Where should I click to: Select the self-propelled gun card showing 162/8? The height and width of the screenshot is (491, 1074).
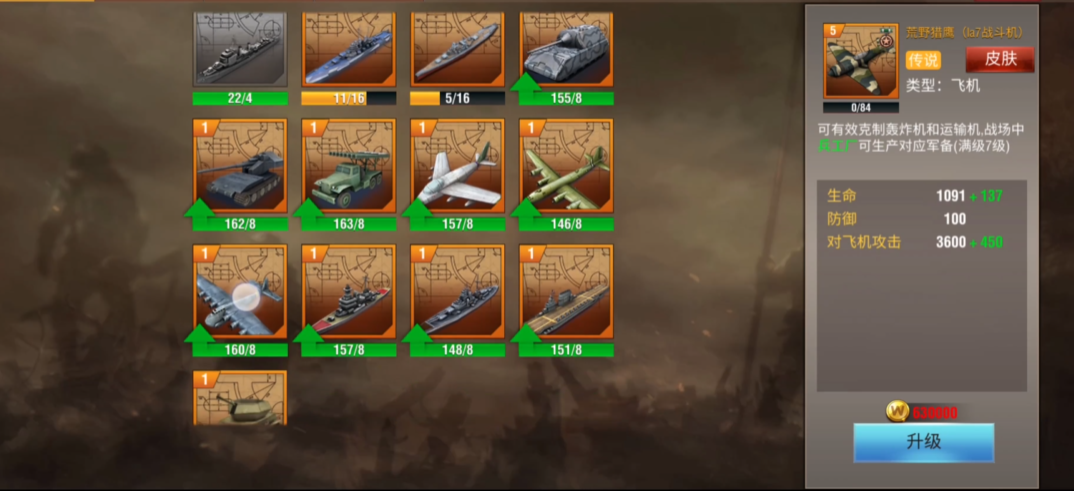point(240,166)
